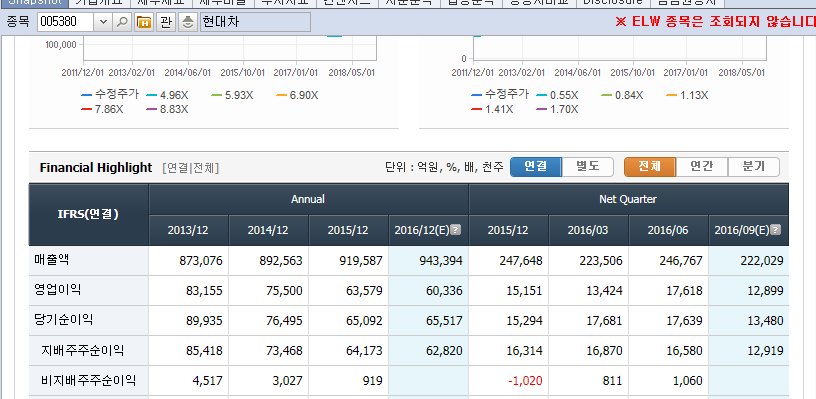The width and height of the screenshot is (816, 399).
Task: Click the 943,394 estimated sales cell
Action: pyautogui.click(x=428, y=261)
